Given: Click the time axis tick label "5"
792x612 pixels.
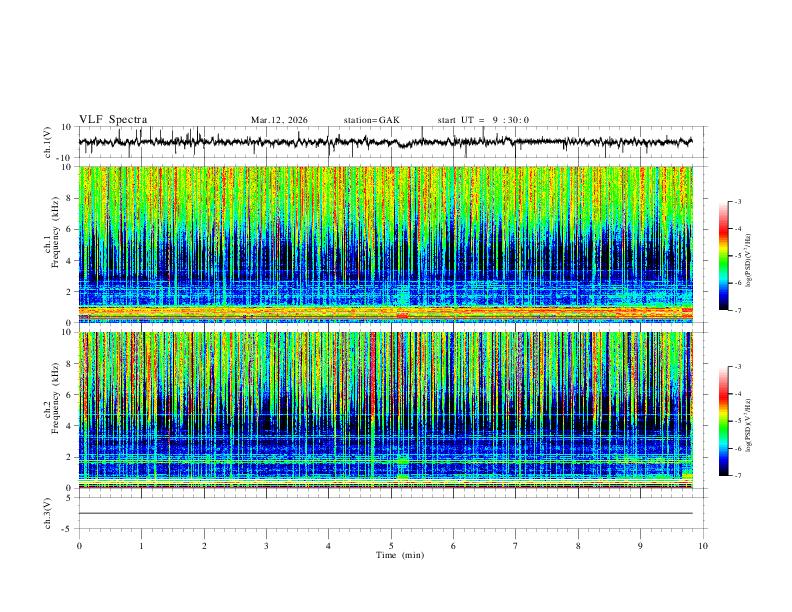Looking at the screenshot, I should coord(391,545).
